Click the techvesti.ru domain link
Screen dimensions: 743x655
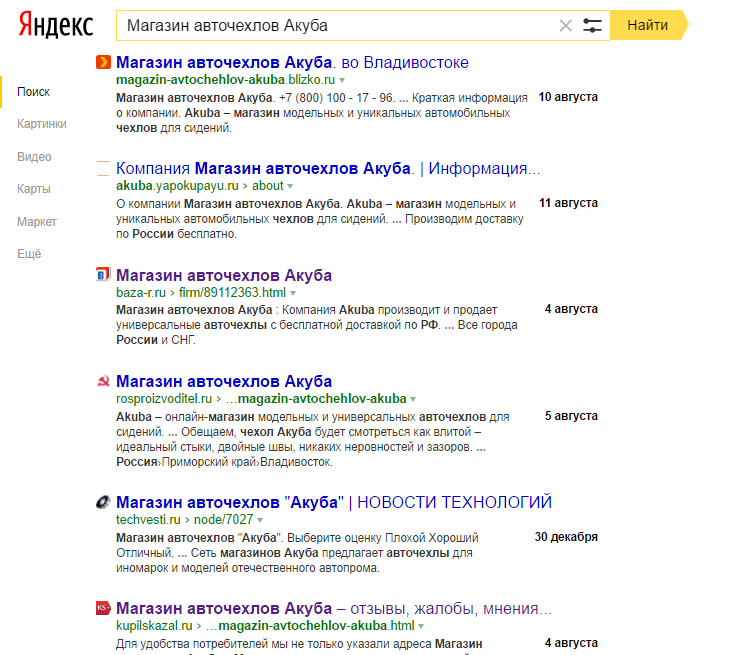pyautogui.click(x=148, y=519)
